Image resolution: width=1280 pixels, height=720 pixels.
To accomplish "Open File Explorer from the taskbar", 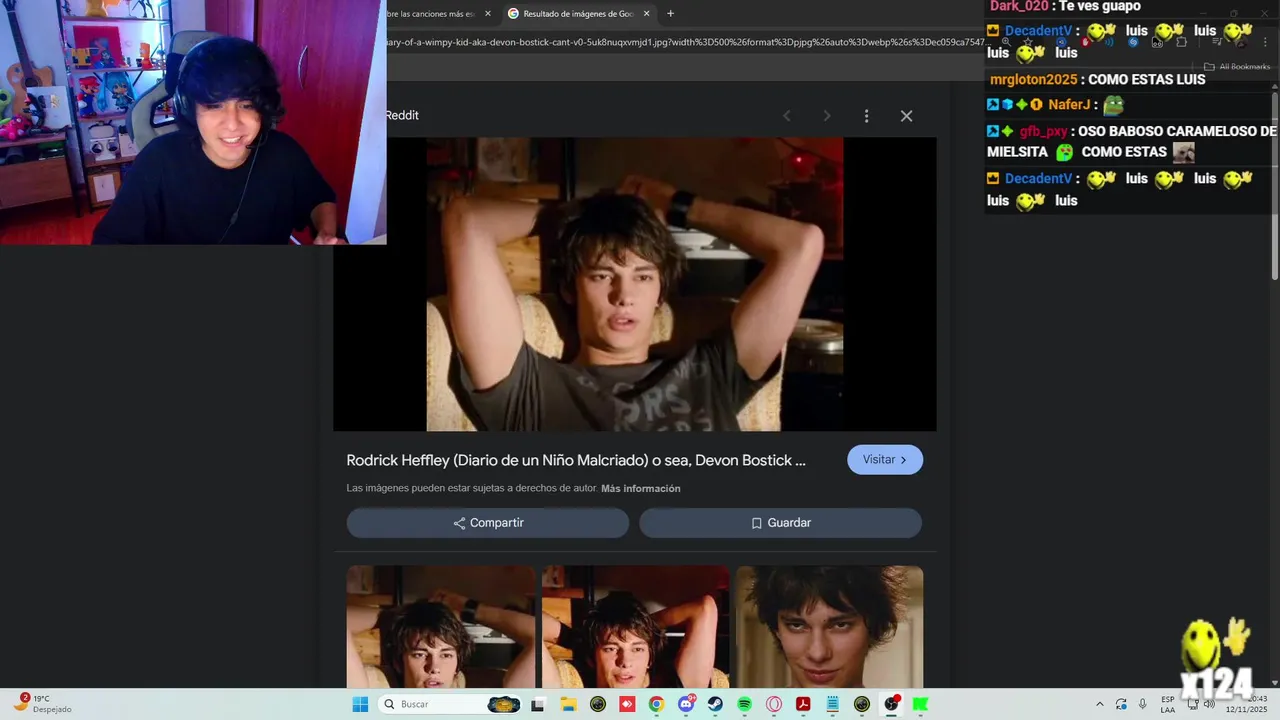I will 567,704.
